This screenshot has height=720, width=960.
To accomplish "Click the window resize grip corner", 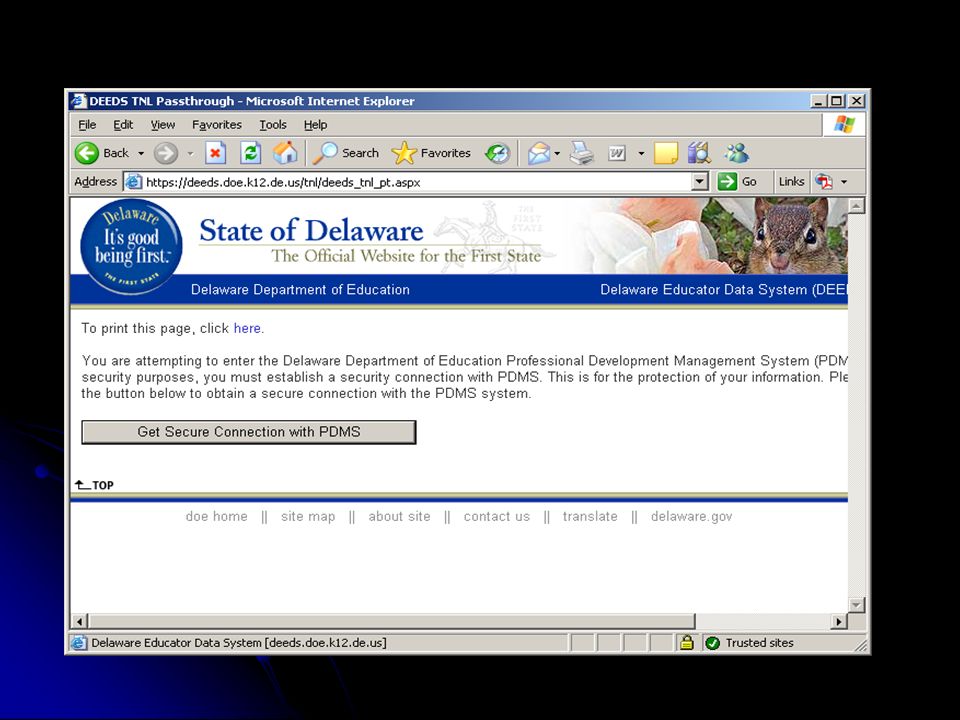I will point(861,645).
